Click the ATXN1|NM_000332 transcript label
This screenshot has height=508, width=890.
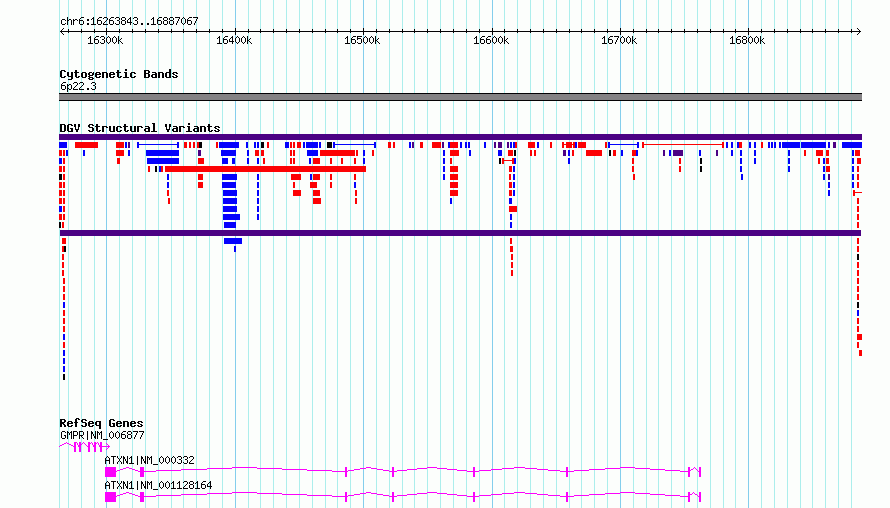click(x=149, y=460)
